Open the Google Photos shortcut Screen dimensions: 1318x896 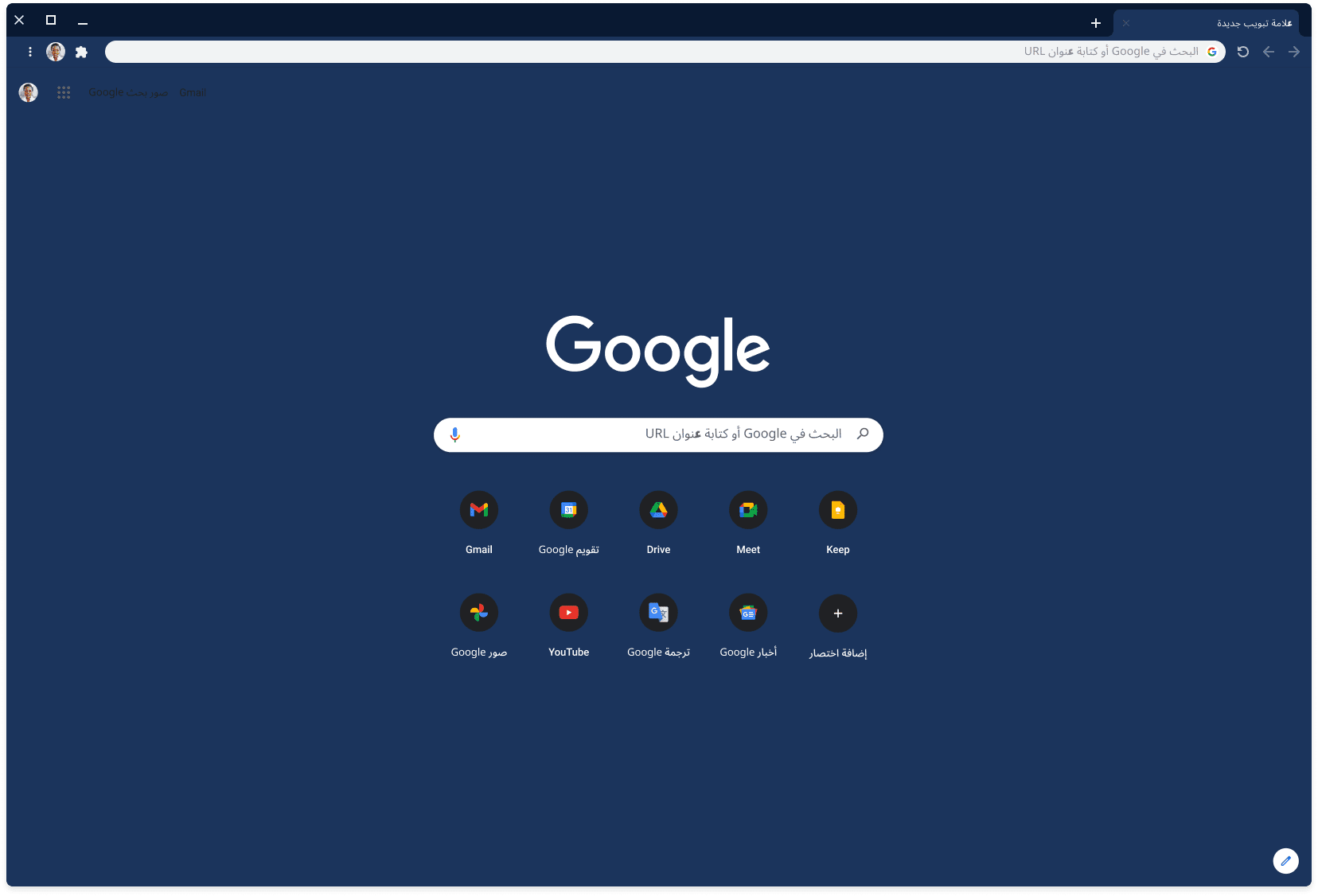(478, 613)
